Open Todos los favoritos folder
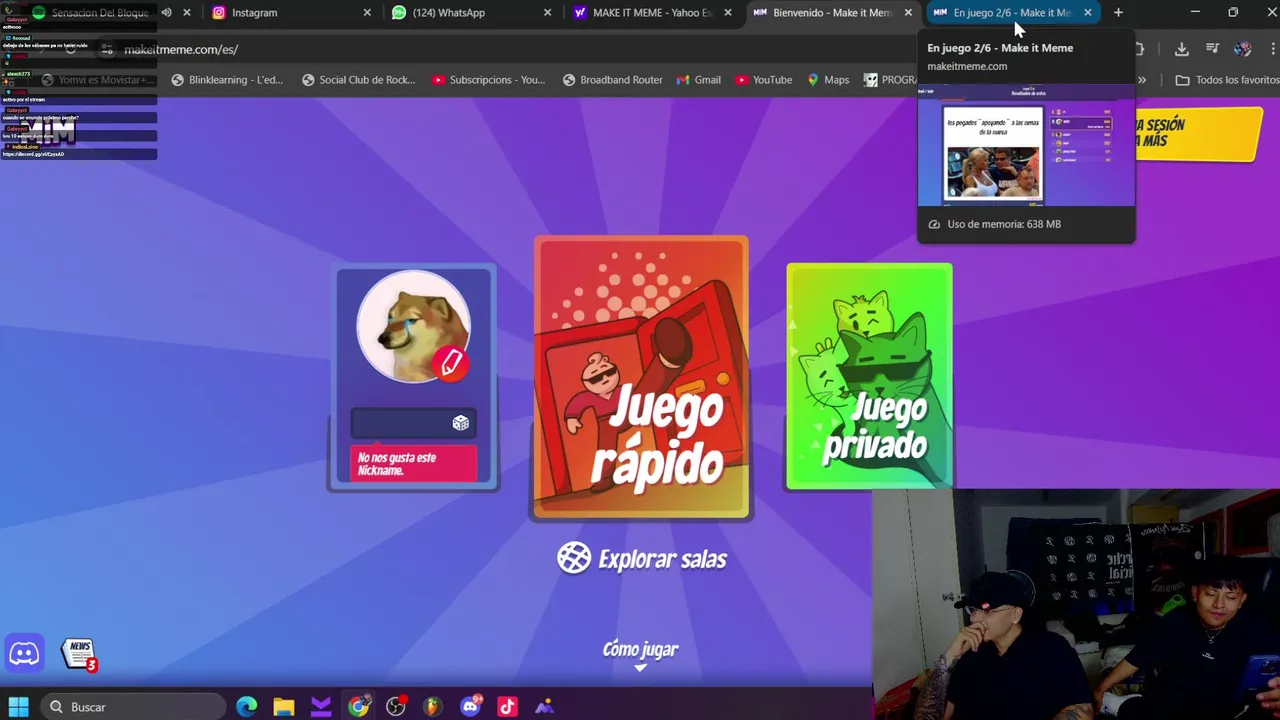1280x720 pixels. tap(1226, 80)
